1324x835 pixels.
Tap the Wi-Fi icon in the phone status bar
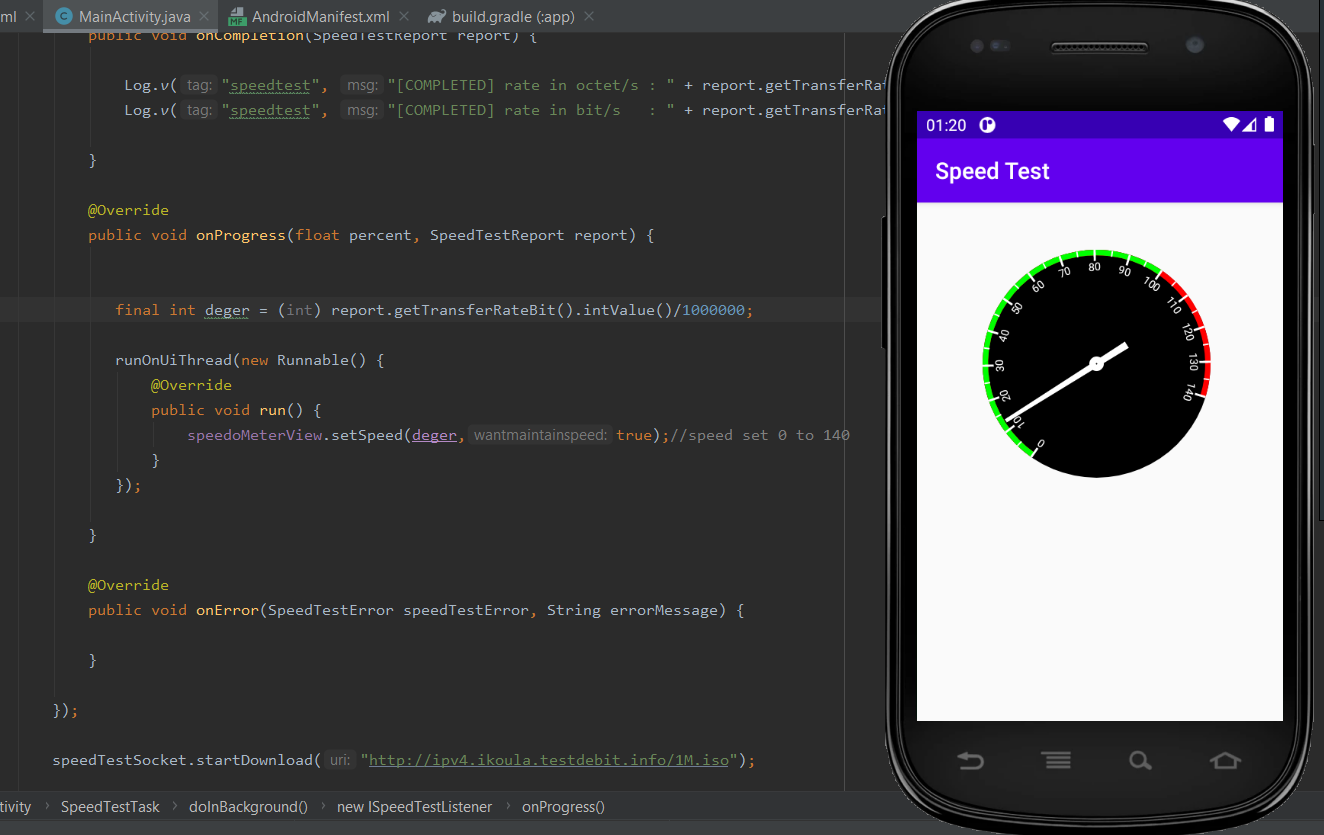coord(1231,125)
